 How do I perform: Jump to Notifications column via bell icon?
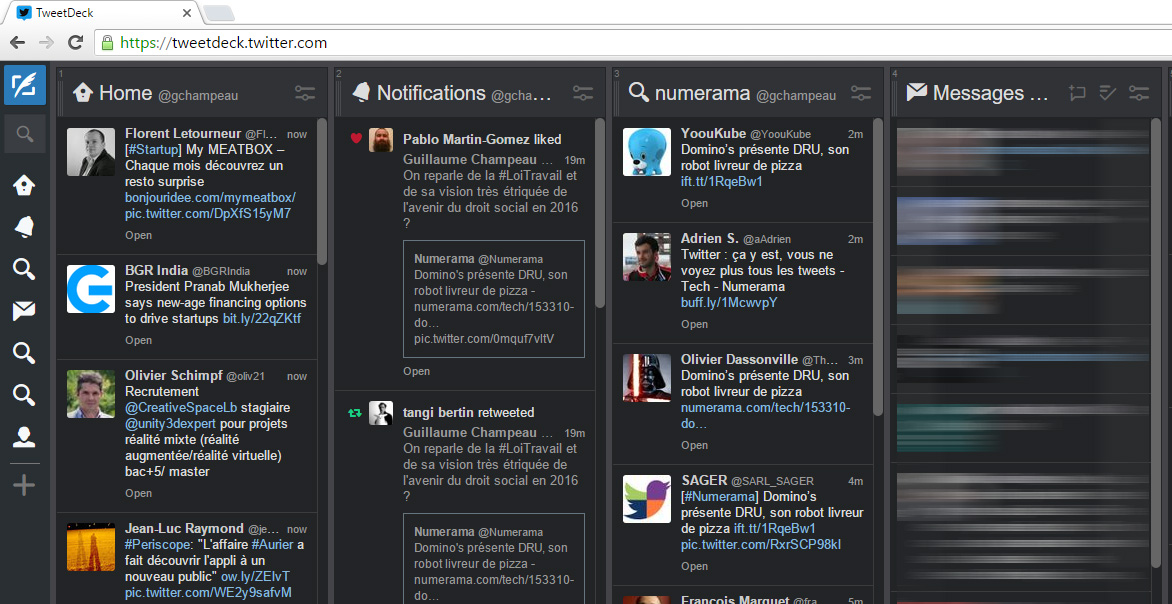[x=25, y=227]
